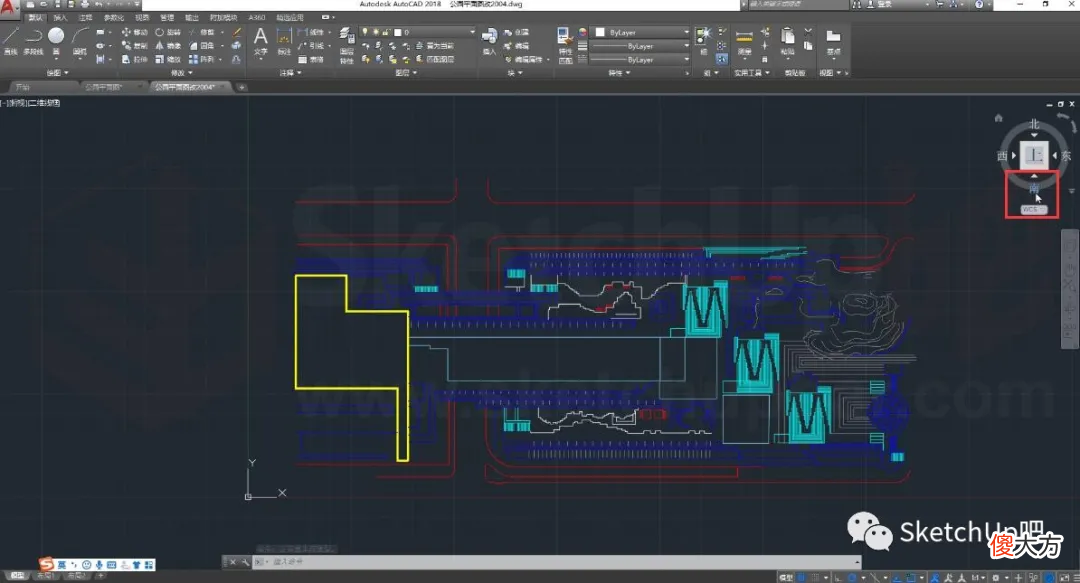Screen dimensions: 1080x583
Task: Click Make Current (置为当前) layer button
Action: coord(436,45)
